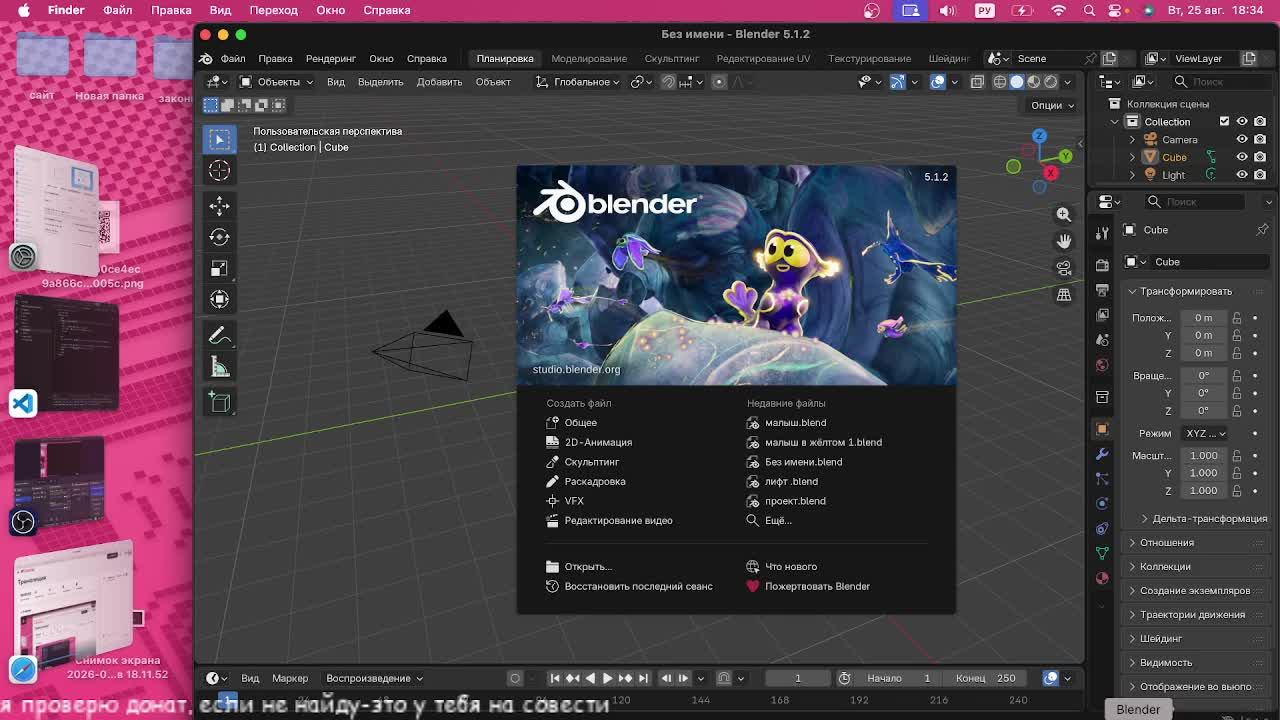Click the current frame number field
Viewport: 1280px width, 720px height.
pyautogui.click(x=798, y=678)
